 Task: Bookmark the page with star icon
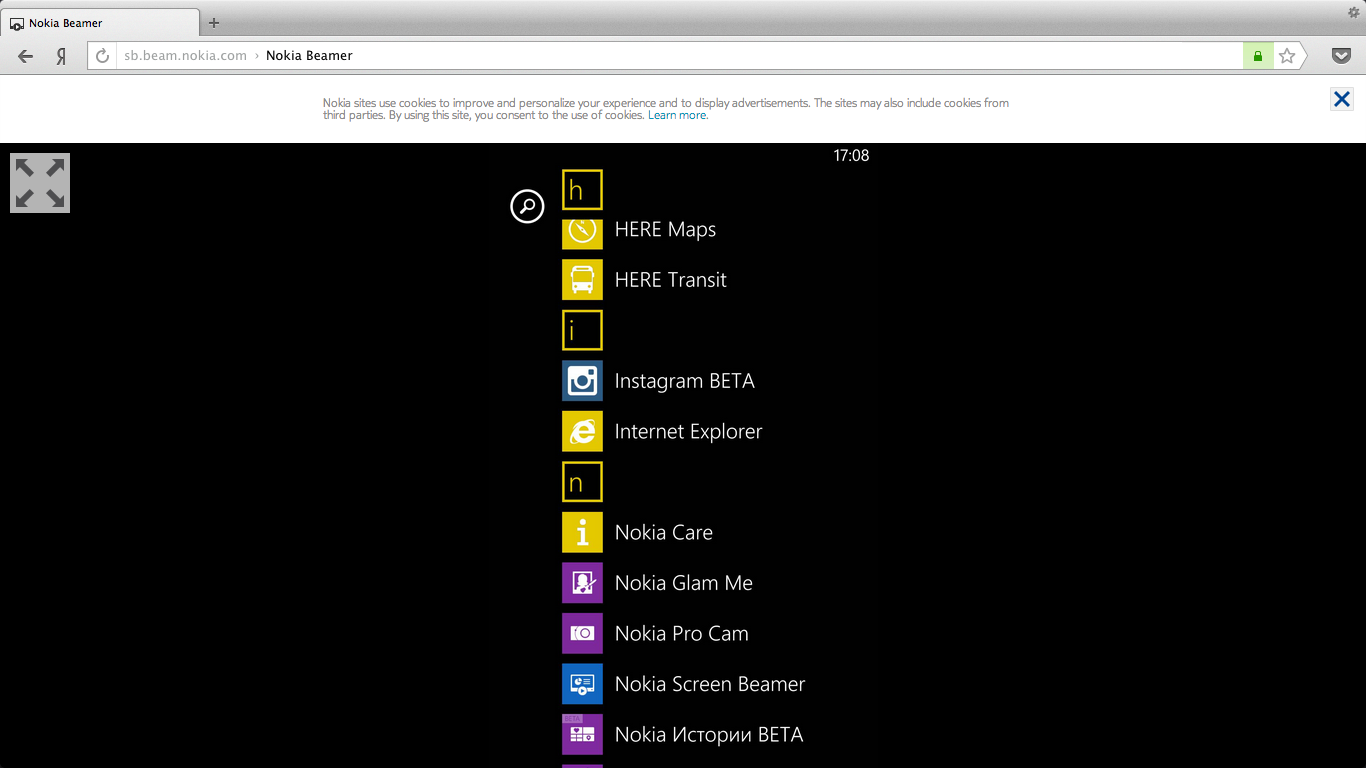[1287, 56]
